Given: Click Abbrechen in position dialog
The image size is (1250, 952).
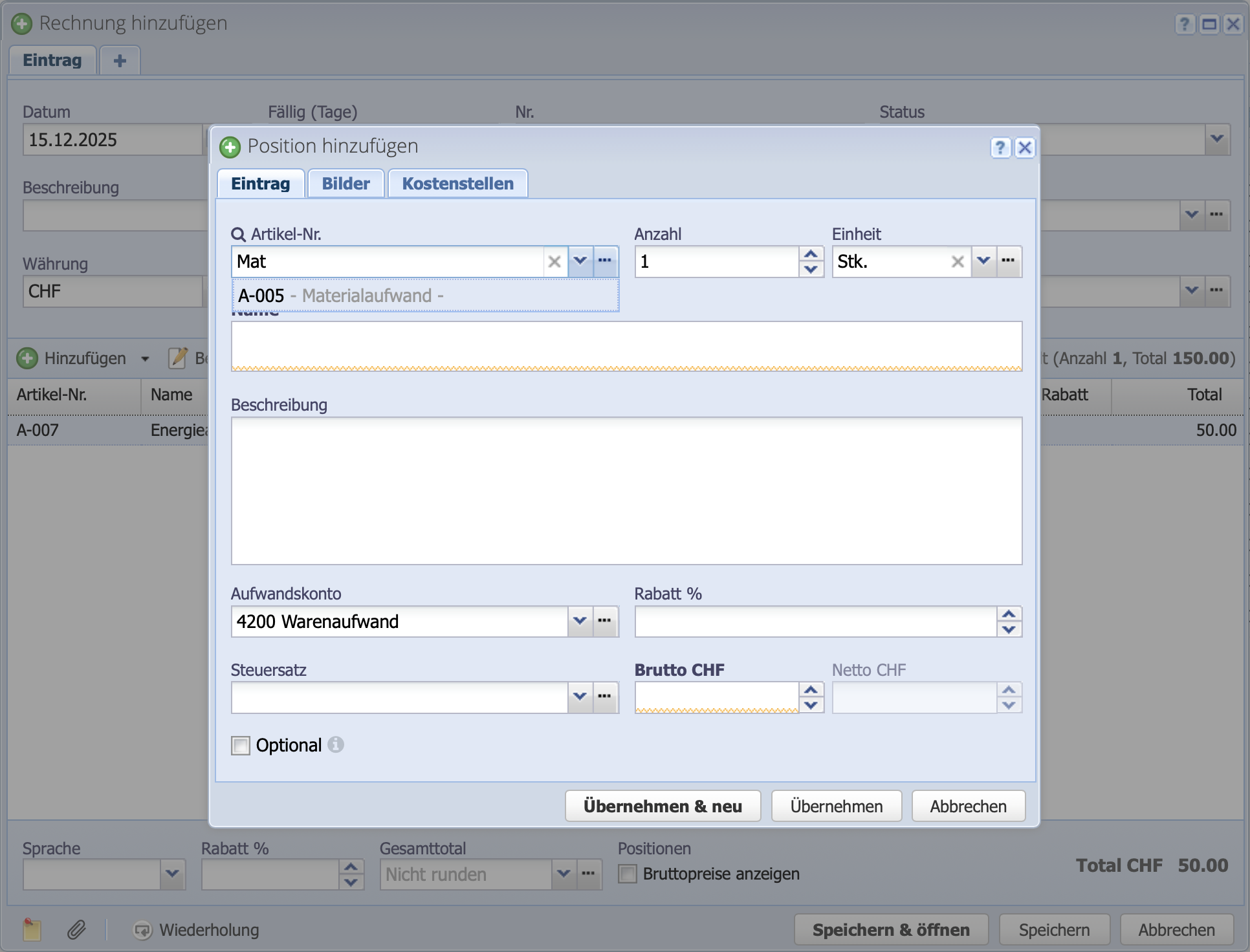Looking at the screenshot, I should click(968, 806).
